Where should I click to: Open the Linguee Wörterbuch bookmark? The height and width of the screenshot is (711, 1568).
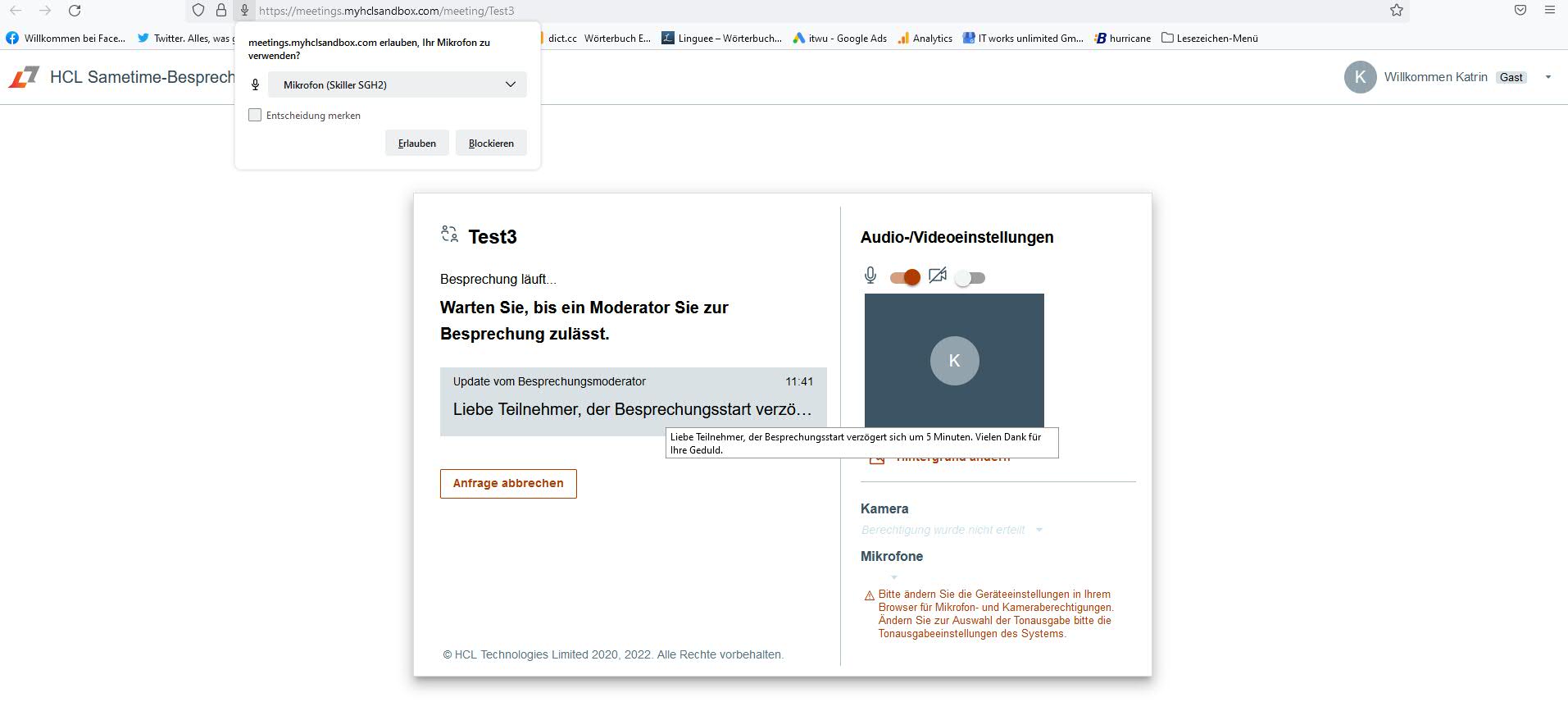pyautogui.click(x=722, y=38)
